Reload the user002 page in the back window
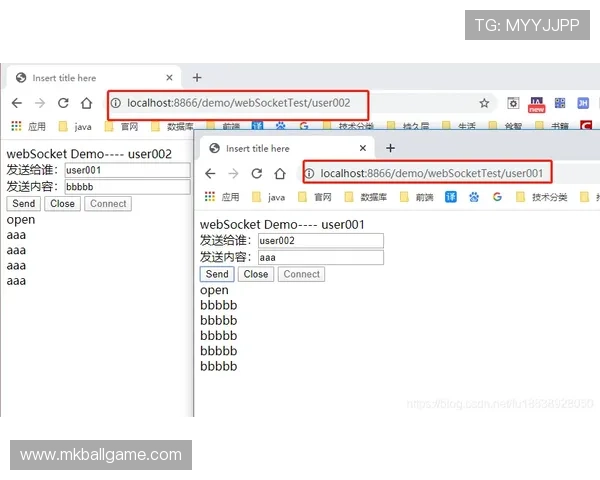Viewport: 600px width, 480px height. pos(63,103)
